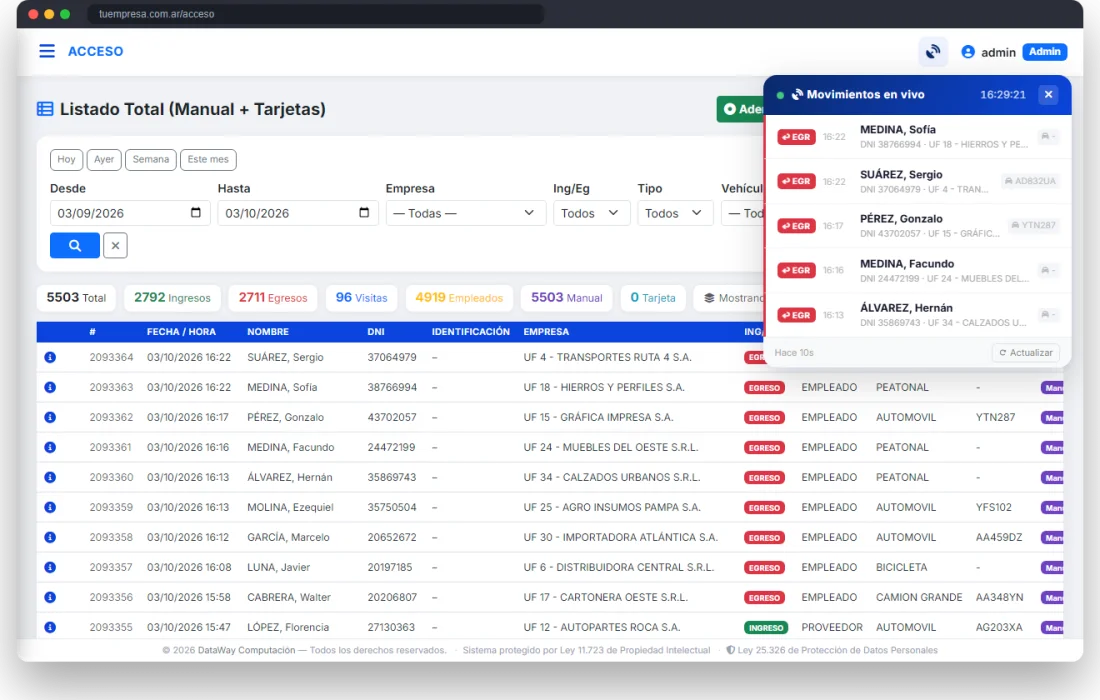The image size is (1100, 700).
Task: Apply the Este mes quick filter
Action: tap(208, 160)
